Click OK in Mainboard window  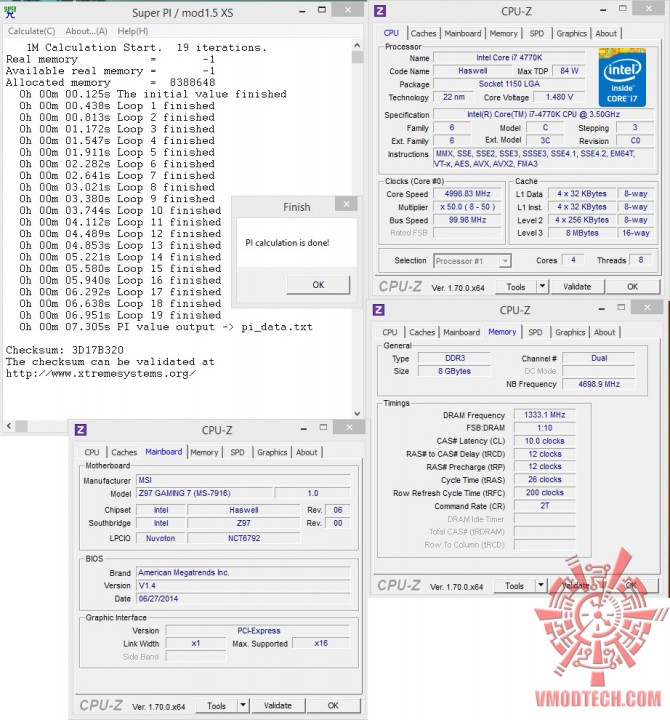[x=333, y=706]
